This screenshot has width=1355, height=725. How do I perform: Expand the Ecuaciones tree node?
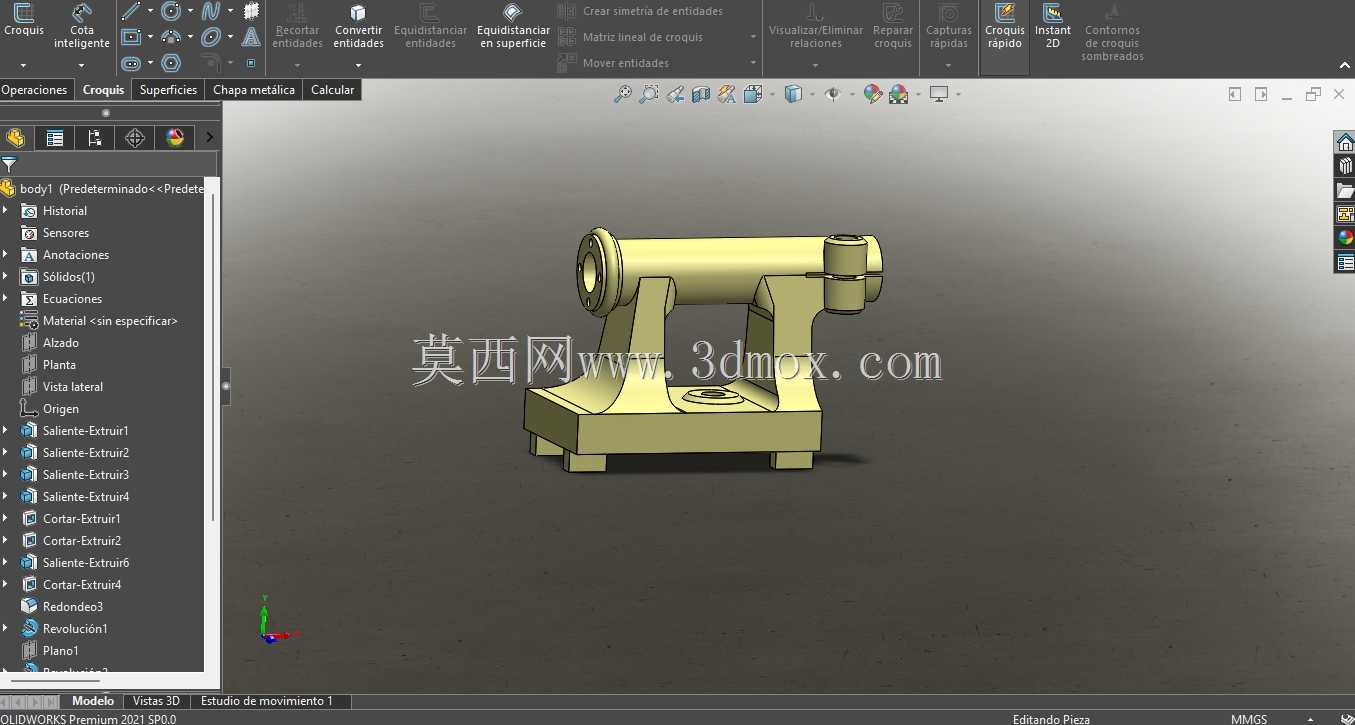pos(5,298)
